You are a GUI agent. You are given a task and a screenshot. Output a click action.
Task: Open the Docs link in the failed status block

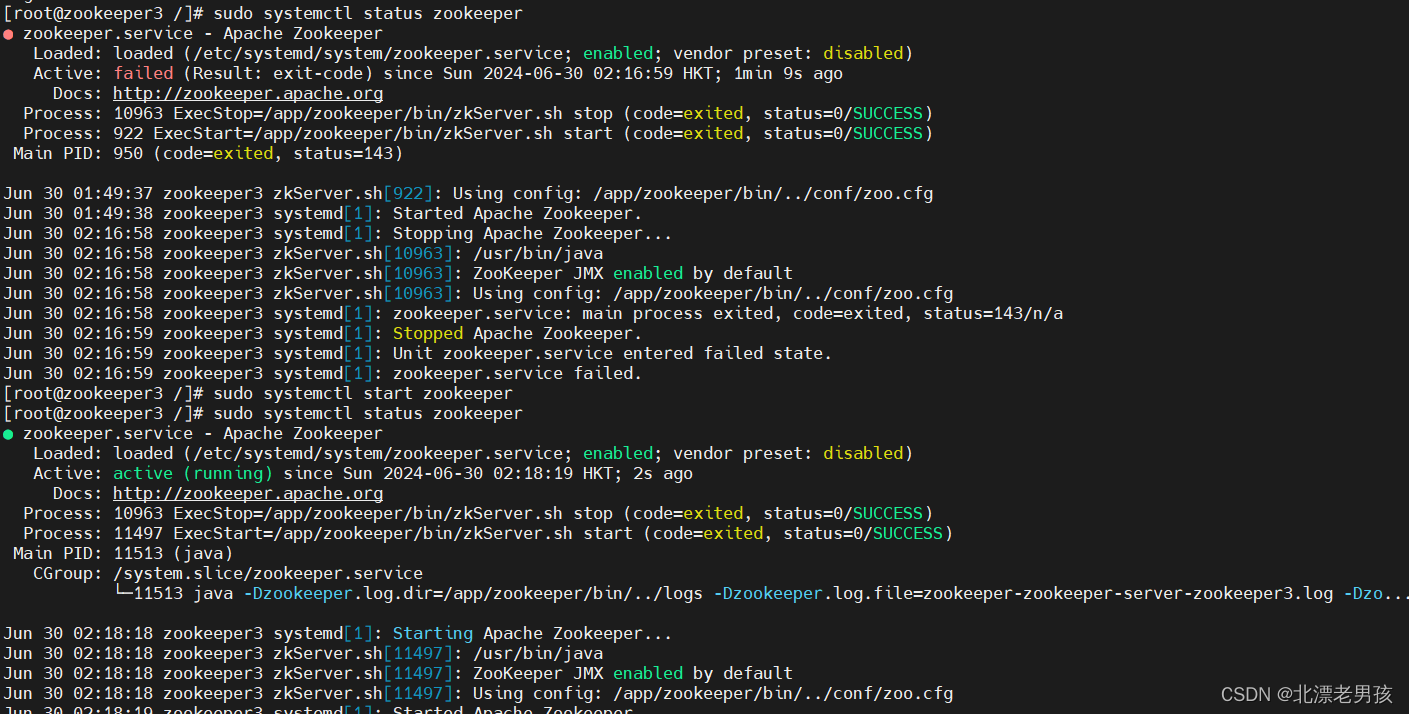(248, 93)
